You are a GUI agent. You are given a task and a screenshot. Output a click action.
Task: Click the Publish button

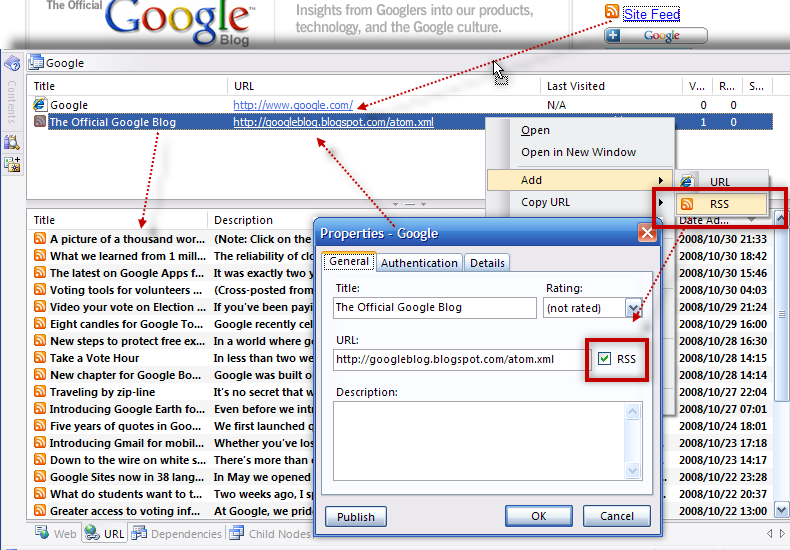click(356, 517)
